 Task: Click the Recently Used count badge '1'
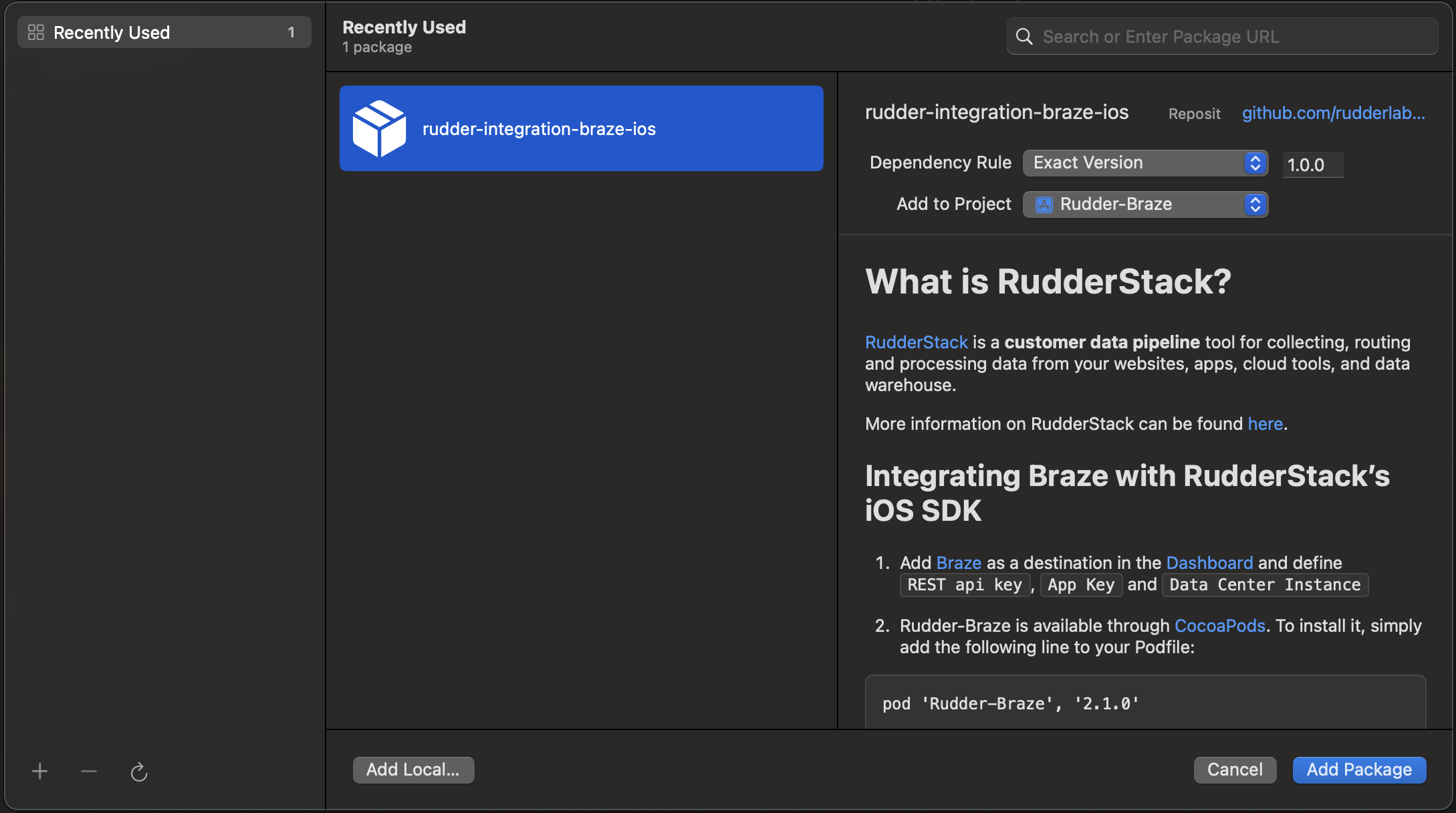coord(291,32)
